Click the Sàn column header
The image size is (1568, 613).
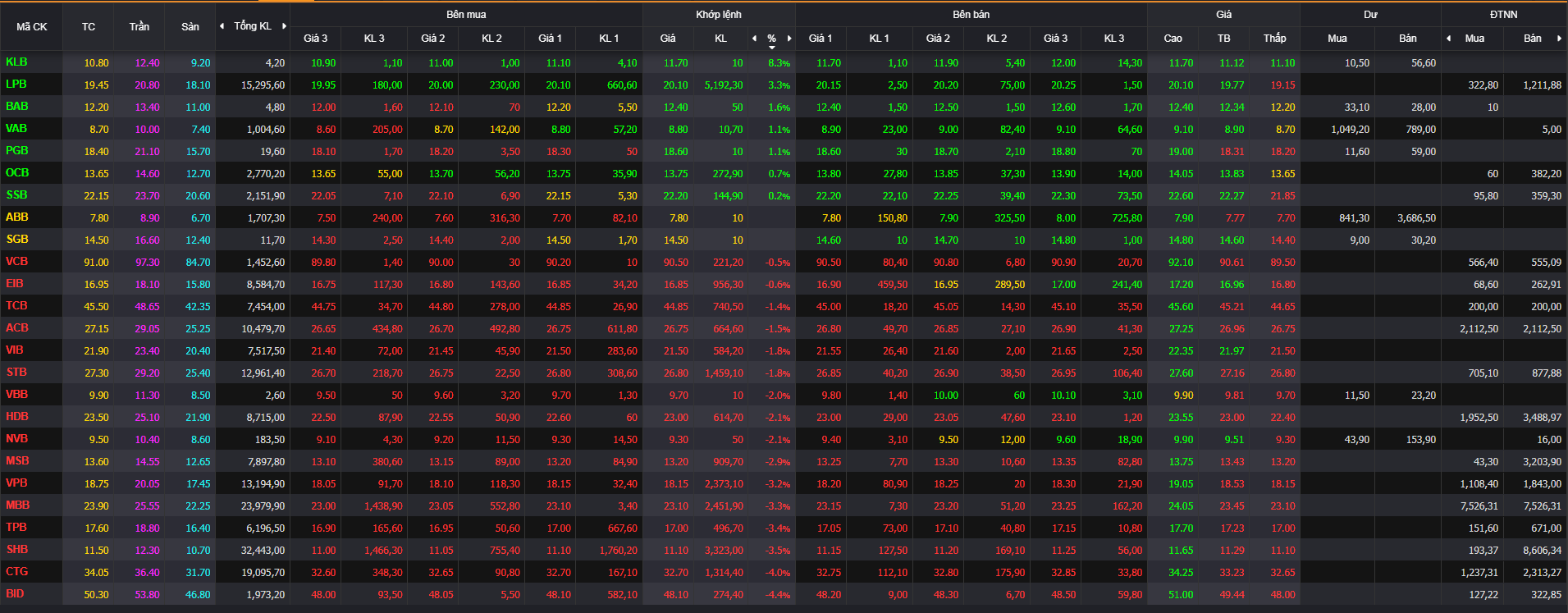(x=190, y=27)
